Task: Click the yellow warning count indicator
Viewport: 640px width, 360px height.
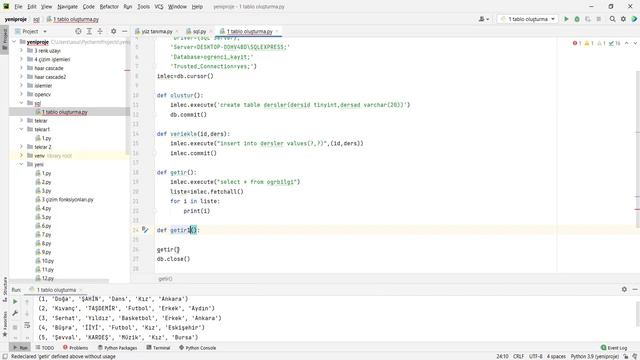Action: coord(589,43)
